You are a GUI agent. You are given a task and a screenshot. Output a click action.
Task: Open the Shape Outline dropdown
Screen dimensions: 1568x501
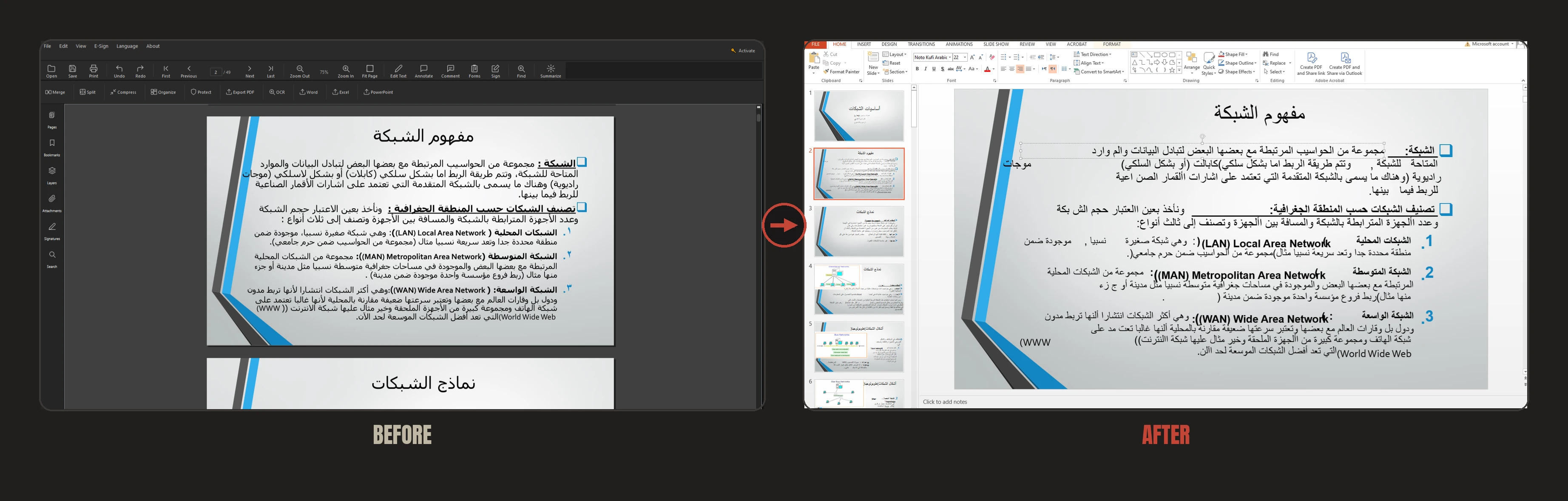(1238, 63)
